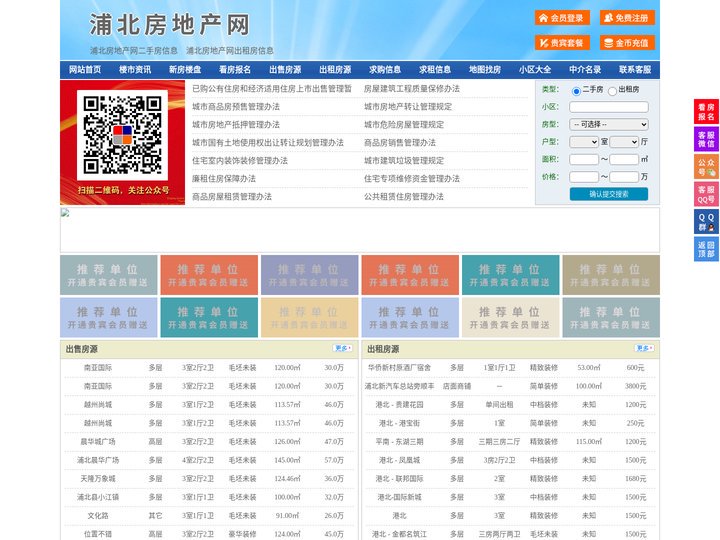Image resolution: width=720 pixels, height=540 pixels.
Task: Open 商品房销售管理办法 link
Action: (399, 142)
